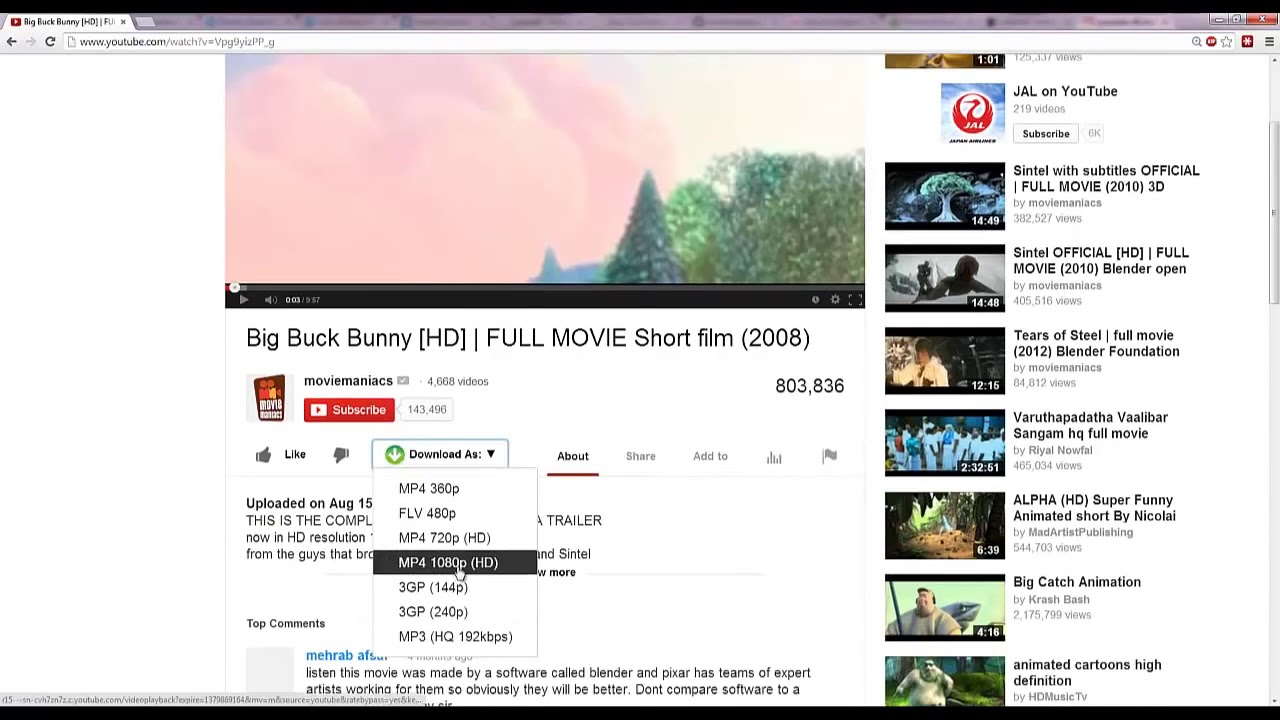
Task: Open Sintel OFFICIAL [HD] Blender open video thumbnail
Action: pos(945,278)
